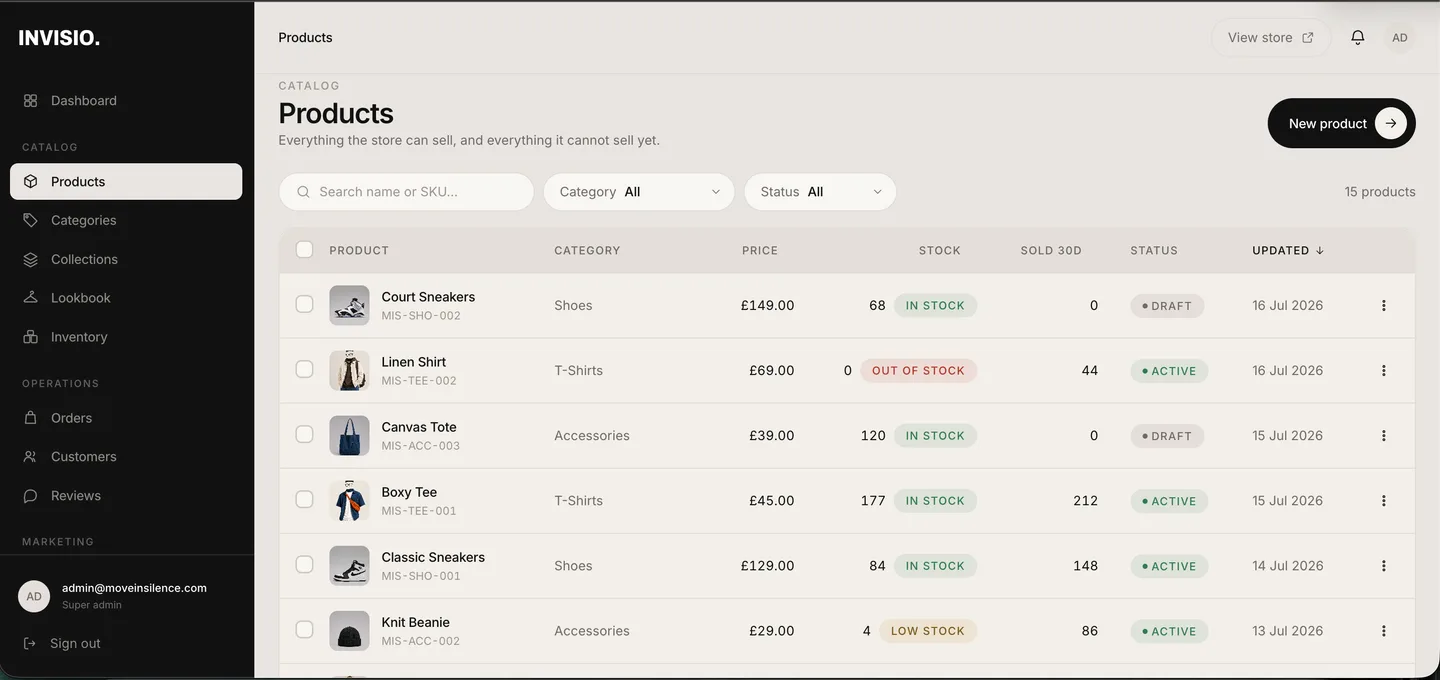Click the Court Sneakers product thumbnail

pyautogui.click(x=349, y=305)
